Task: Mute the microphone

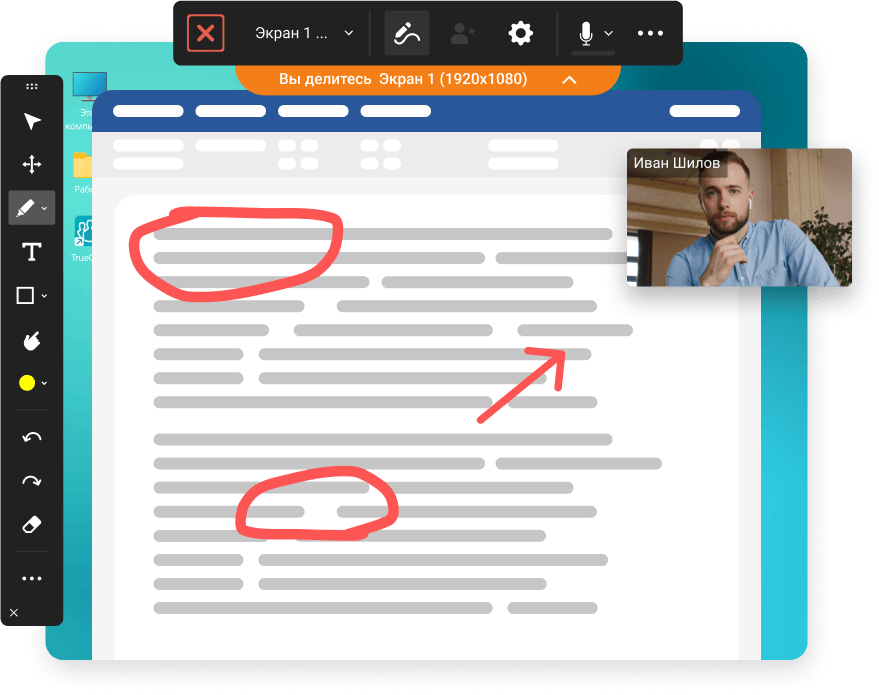Action: click(586, 33)
